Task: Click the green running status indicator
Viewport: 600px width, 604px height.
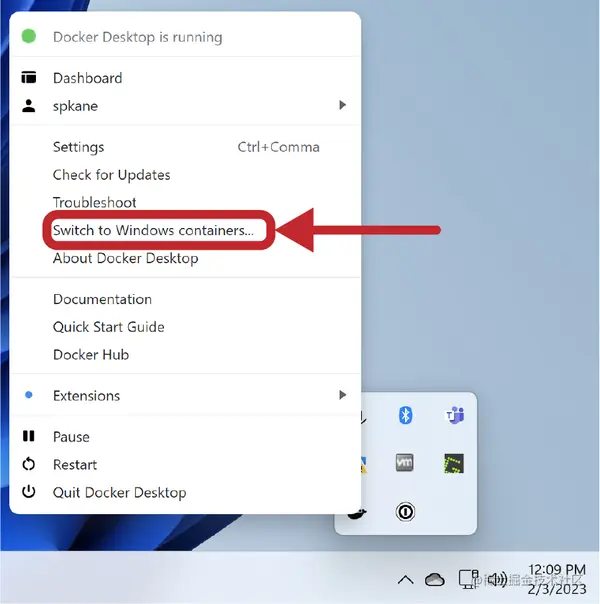Action: tap(28, 36)
